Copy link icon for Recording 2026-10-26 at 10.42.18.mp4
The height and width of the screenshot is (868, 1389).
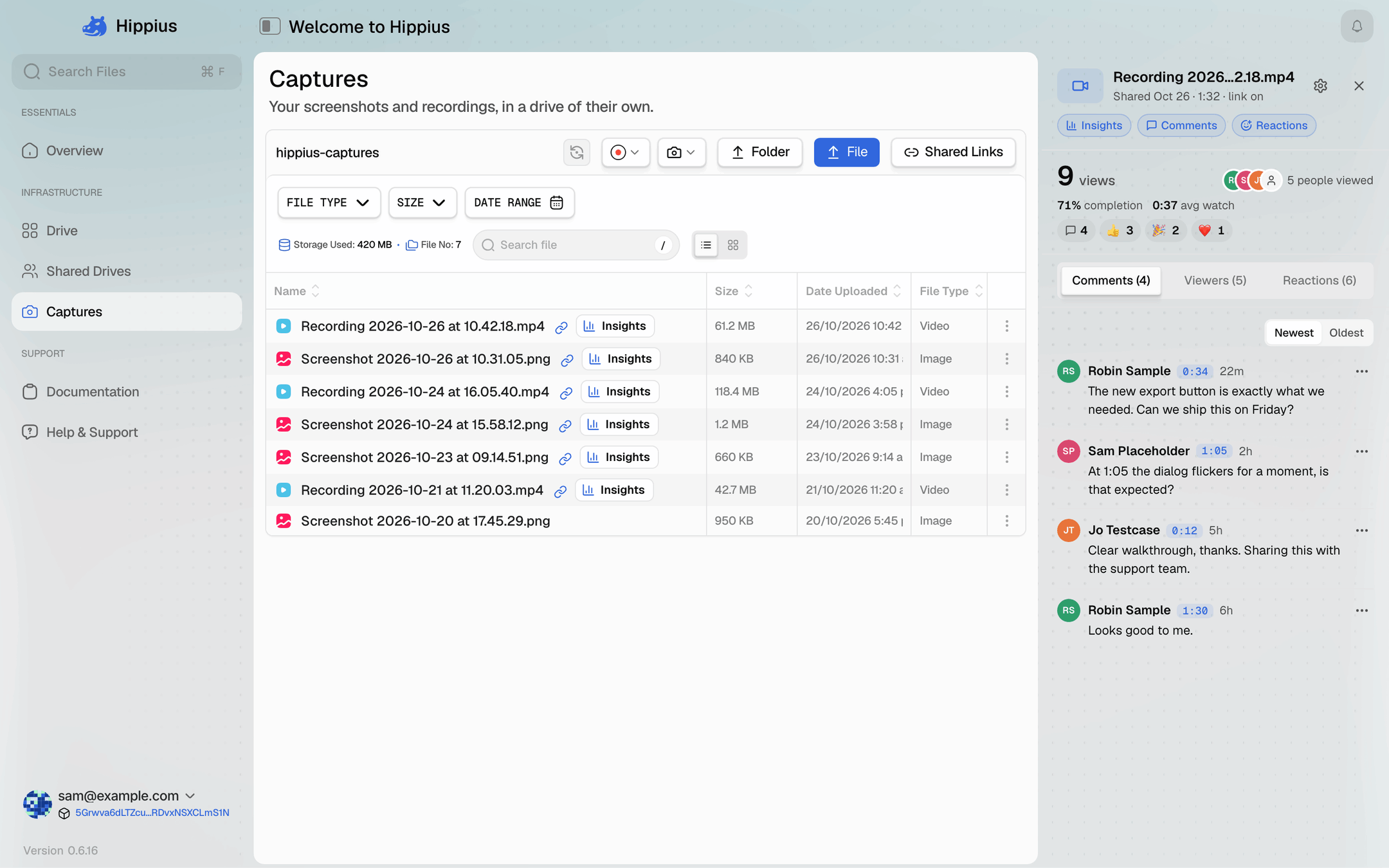(561, 327)
